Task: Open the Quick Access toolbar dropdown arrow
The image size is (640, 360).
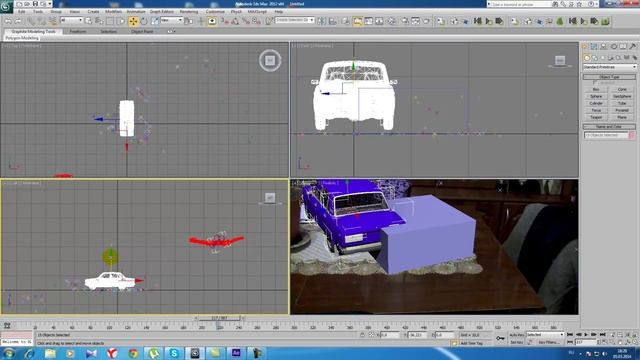Action: [x=50, y=4]
